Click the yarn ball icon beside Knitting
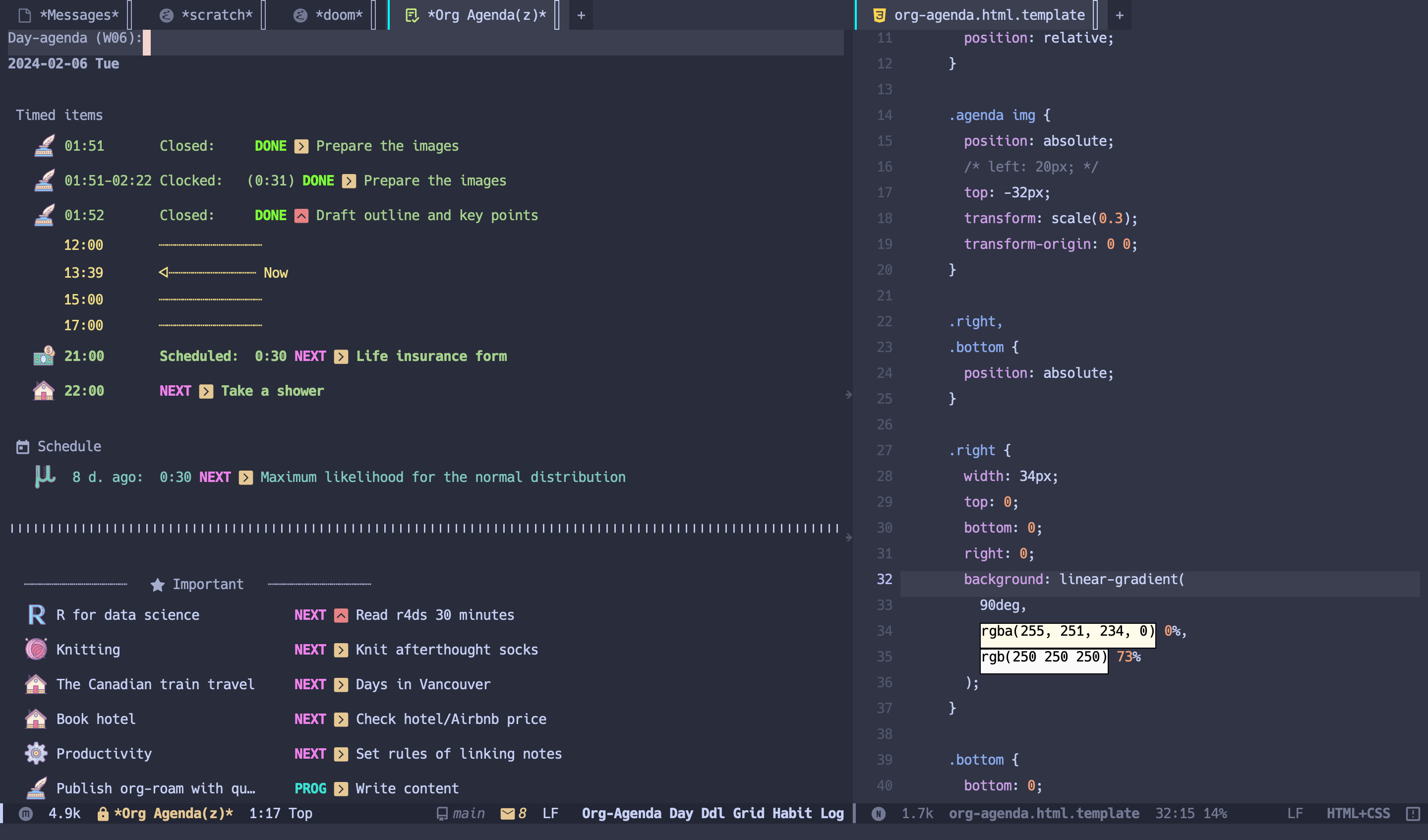This screenshot has height=840, width=1428. (36, 649)
